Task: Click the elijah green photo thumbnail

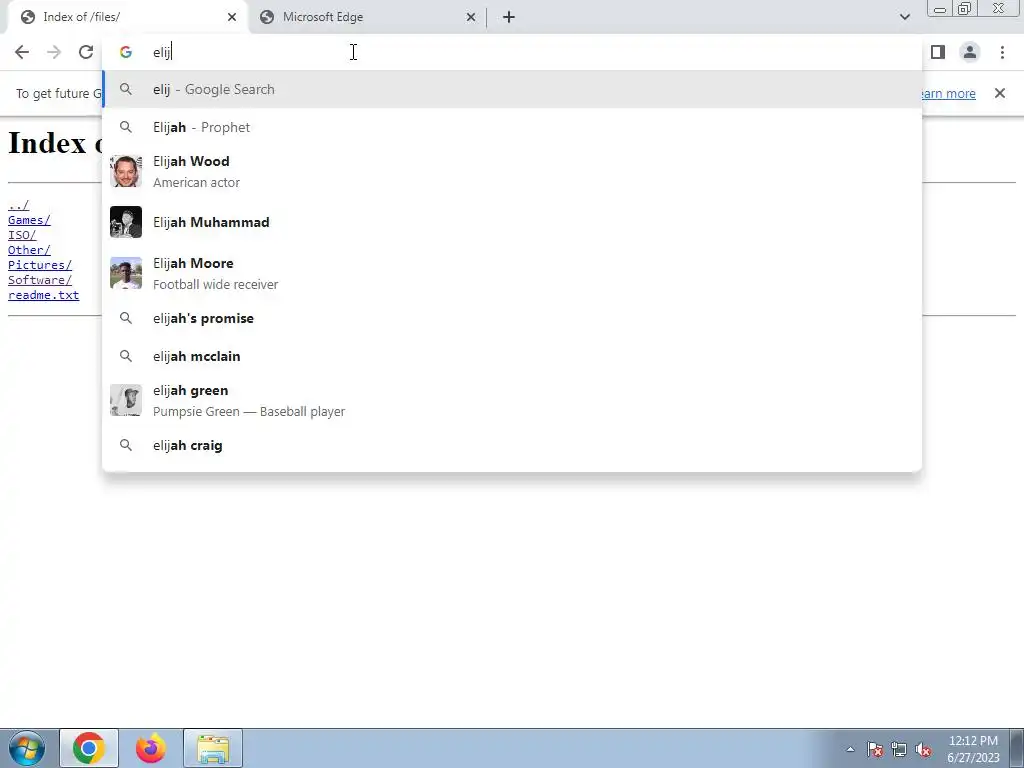Action: point(125,400)
